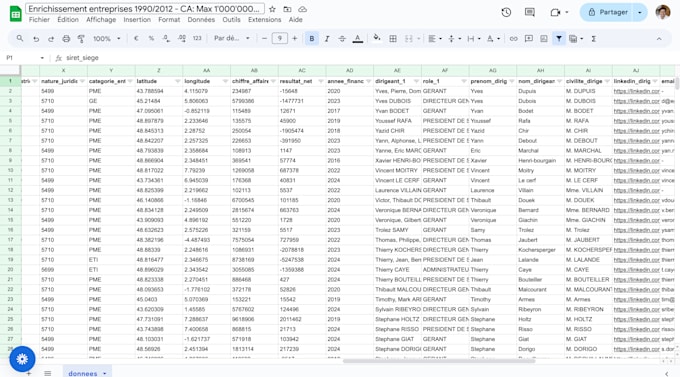680x377 pixels.
Task: Toggle the filter funnel button
Action: pos(559,39)
